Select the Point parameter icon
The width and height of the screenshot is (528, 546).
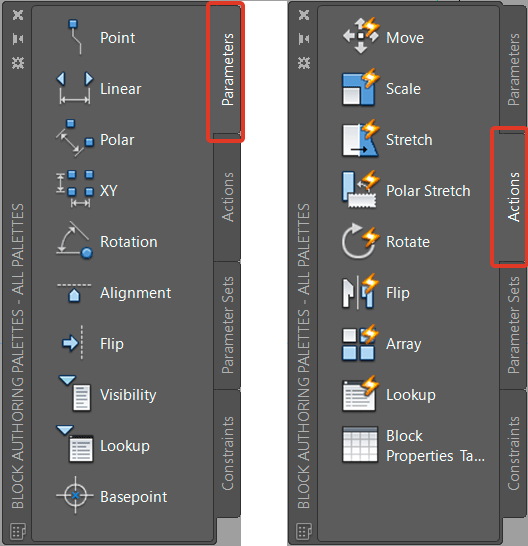coord(75,37)
